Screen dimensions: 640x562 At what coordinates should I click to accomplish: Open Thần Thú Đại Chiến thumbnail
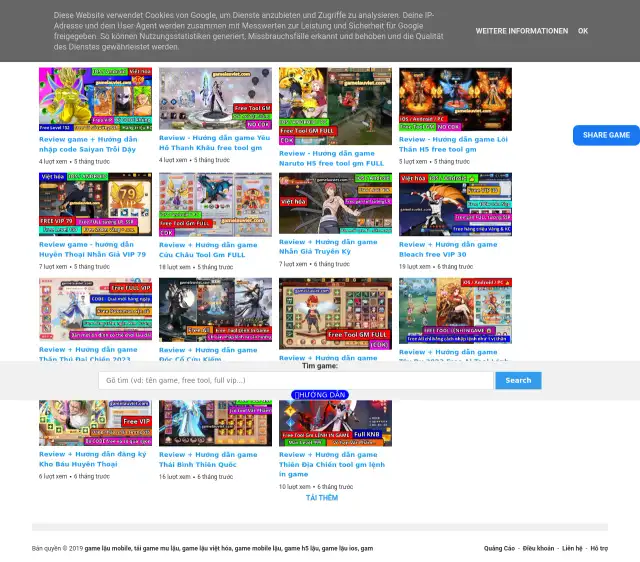pyautogui.click(x=95, y=309)
